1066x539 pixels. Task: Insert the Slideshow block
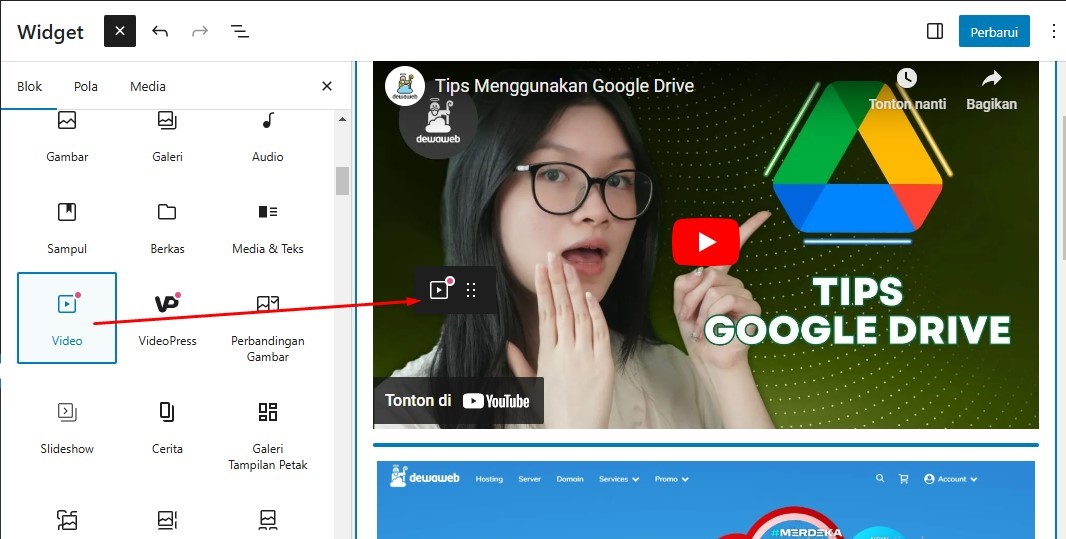[x=67, y=427]
